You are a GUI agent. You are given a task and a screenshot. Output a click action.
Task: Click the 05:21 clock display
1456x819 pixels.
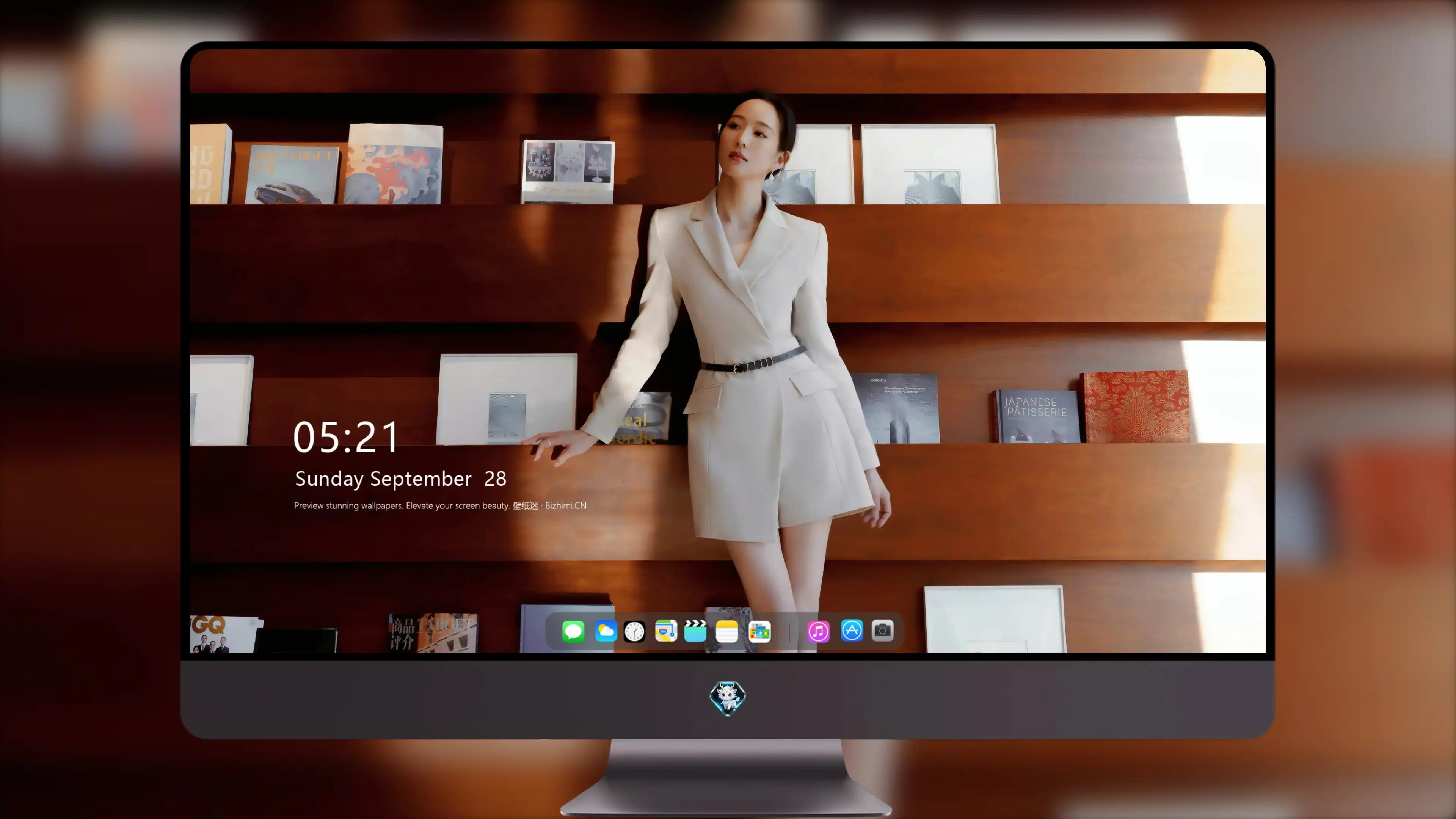pyautogui.click(x=346, y=437)
